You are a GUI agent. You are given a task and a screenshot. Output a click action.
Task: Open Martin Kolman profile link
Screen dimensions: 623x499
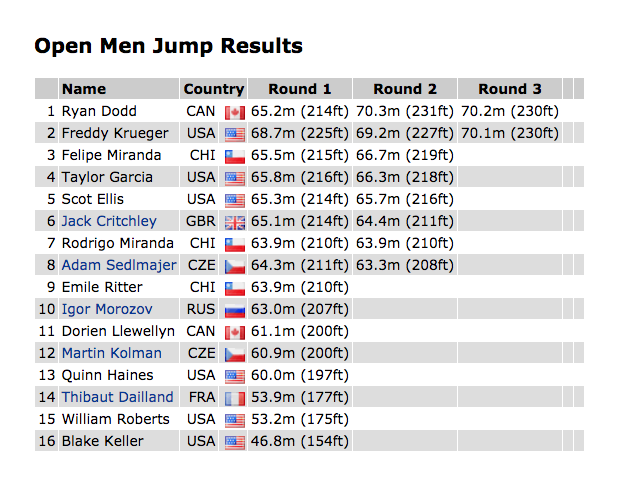[111, 353]
